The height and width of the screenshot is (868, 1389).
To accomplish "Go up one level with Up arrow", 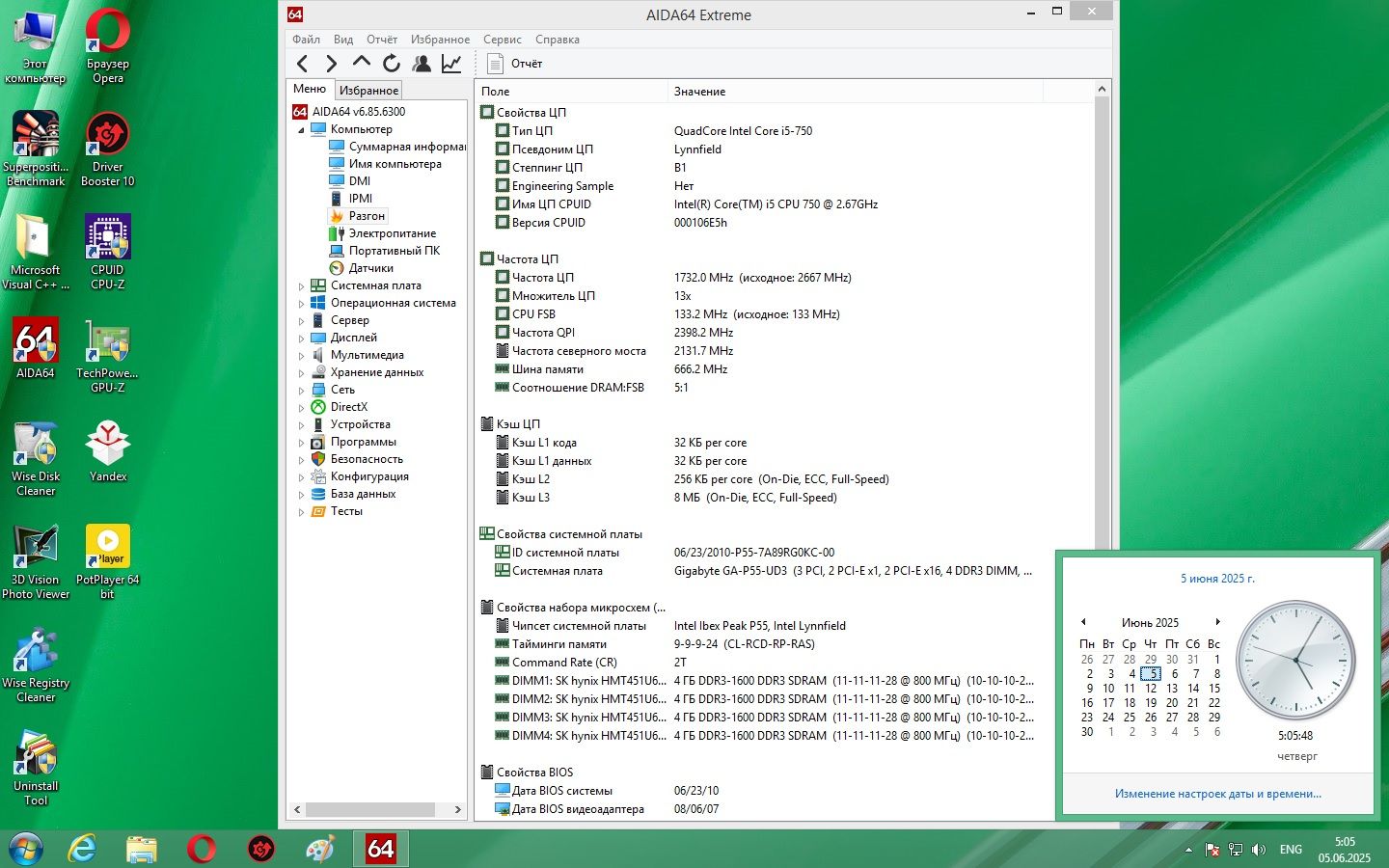I will point(362,63).
